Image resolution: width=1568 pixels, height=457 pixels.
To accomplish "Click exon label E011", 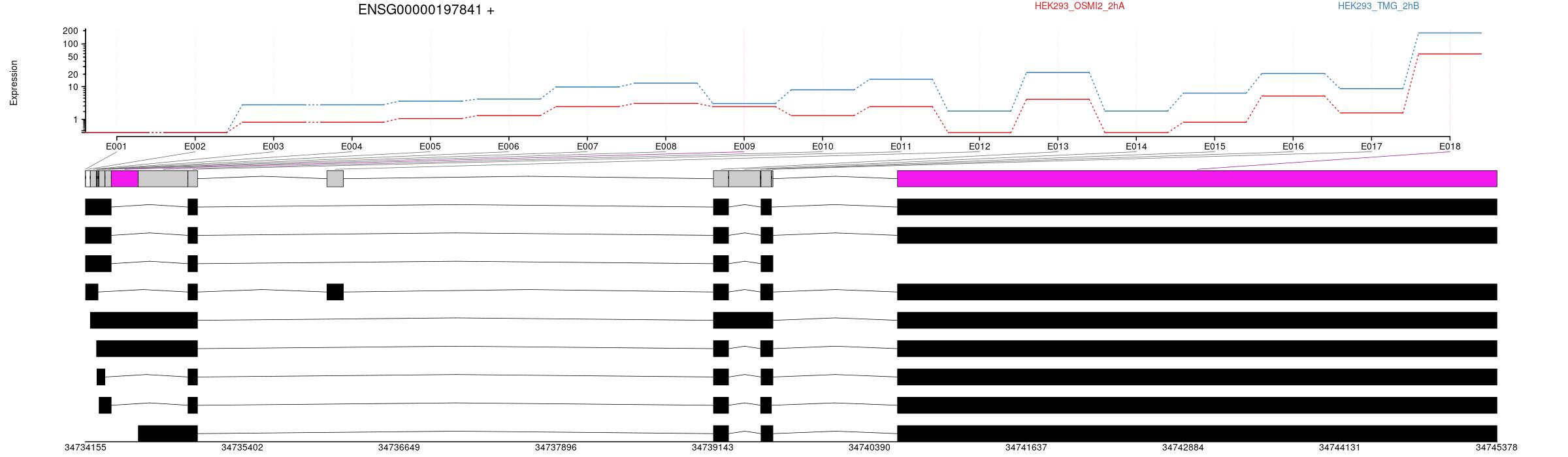I will tap(901, 147).
